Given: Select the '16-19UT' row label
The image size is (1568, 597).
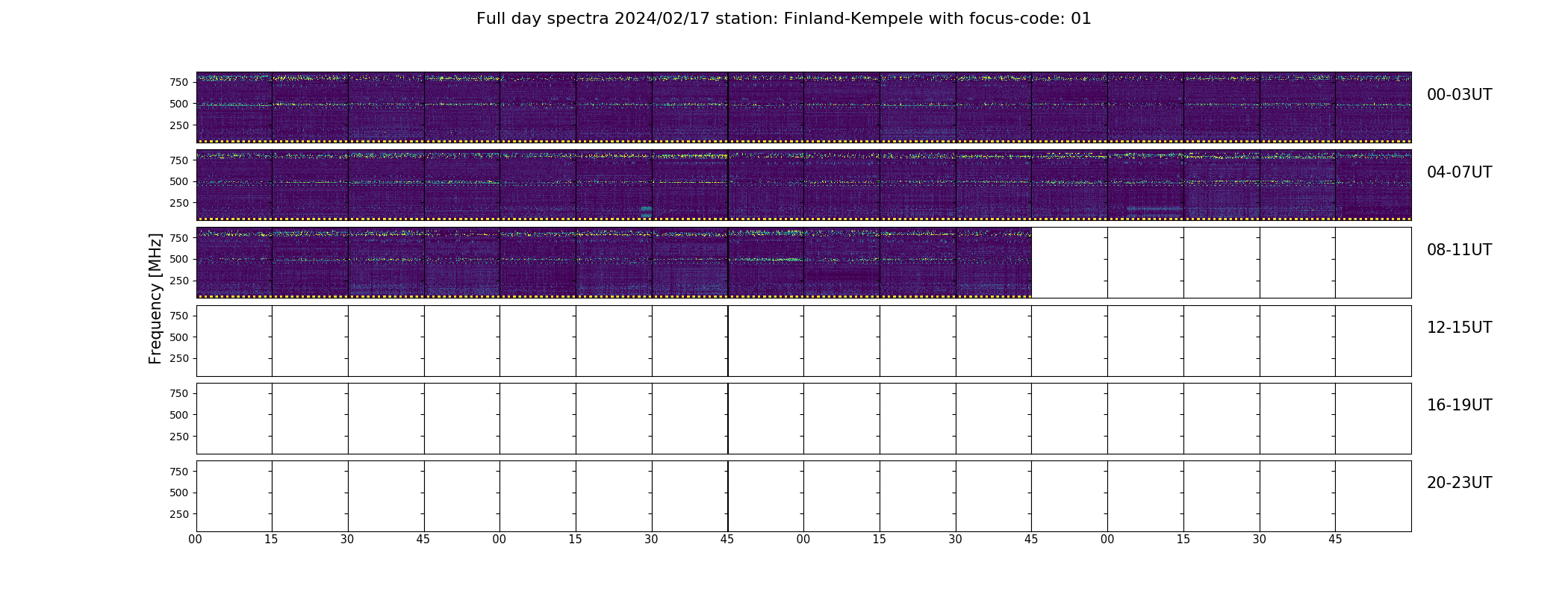Looking at the screenshot, I should click(1459, 405).
